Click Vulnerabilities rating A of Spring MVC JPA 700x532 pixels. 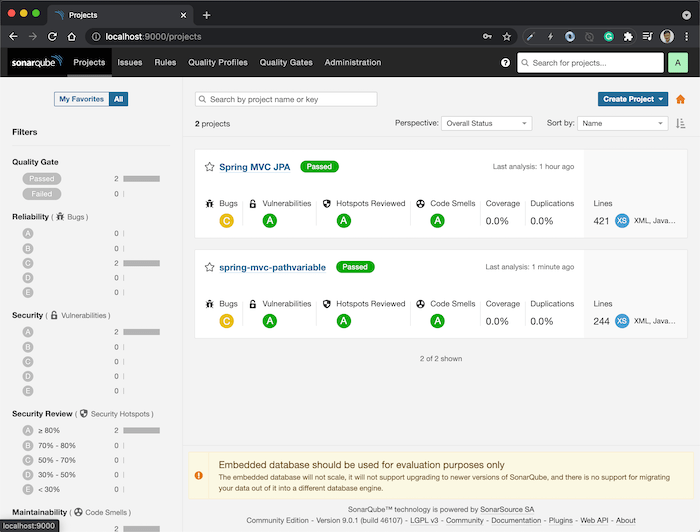270,220
